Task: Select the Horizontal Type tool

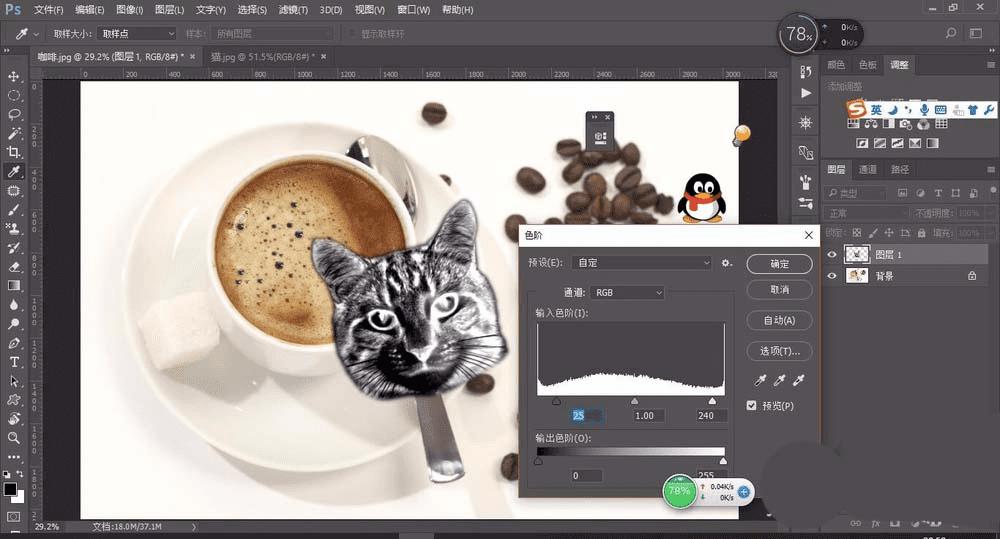Action: (13, 362)
